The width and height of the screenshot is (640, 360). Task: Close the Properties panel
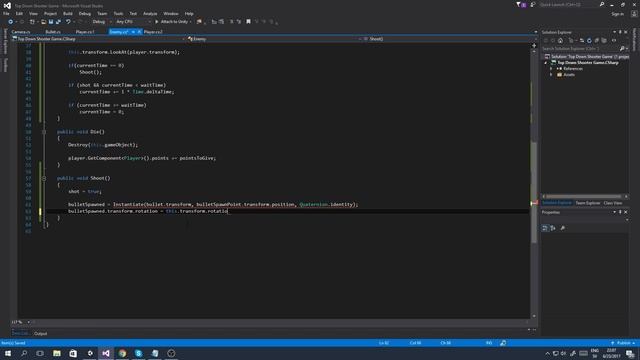point(626,212)
